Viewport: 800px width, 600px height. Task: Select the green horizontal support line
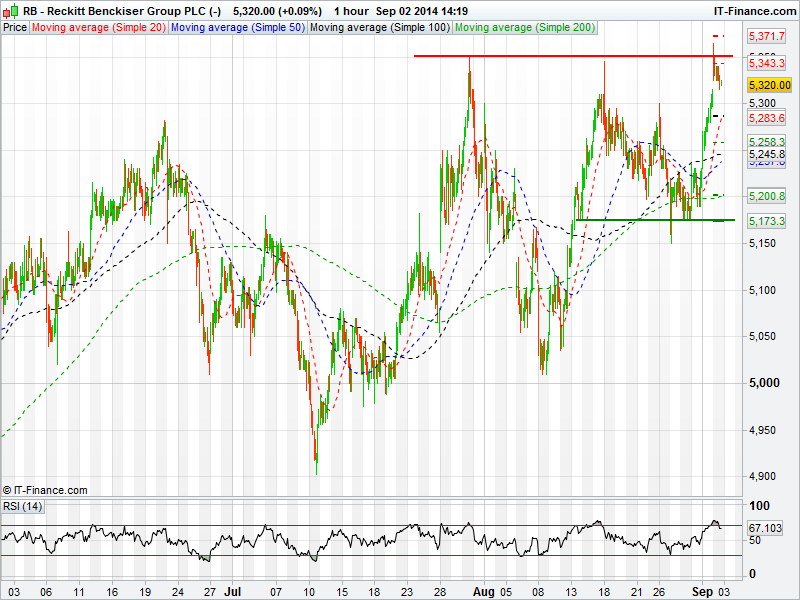640,219
